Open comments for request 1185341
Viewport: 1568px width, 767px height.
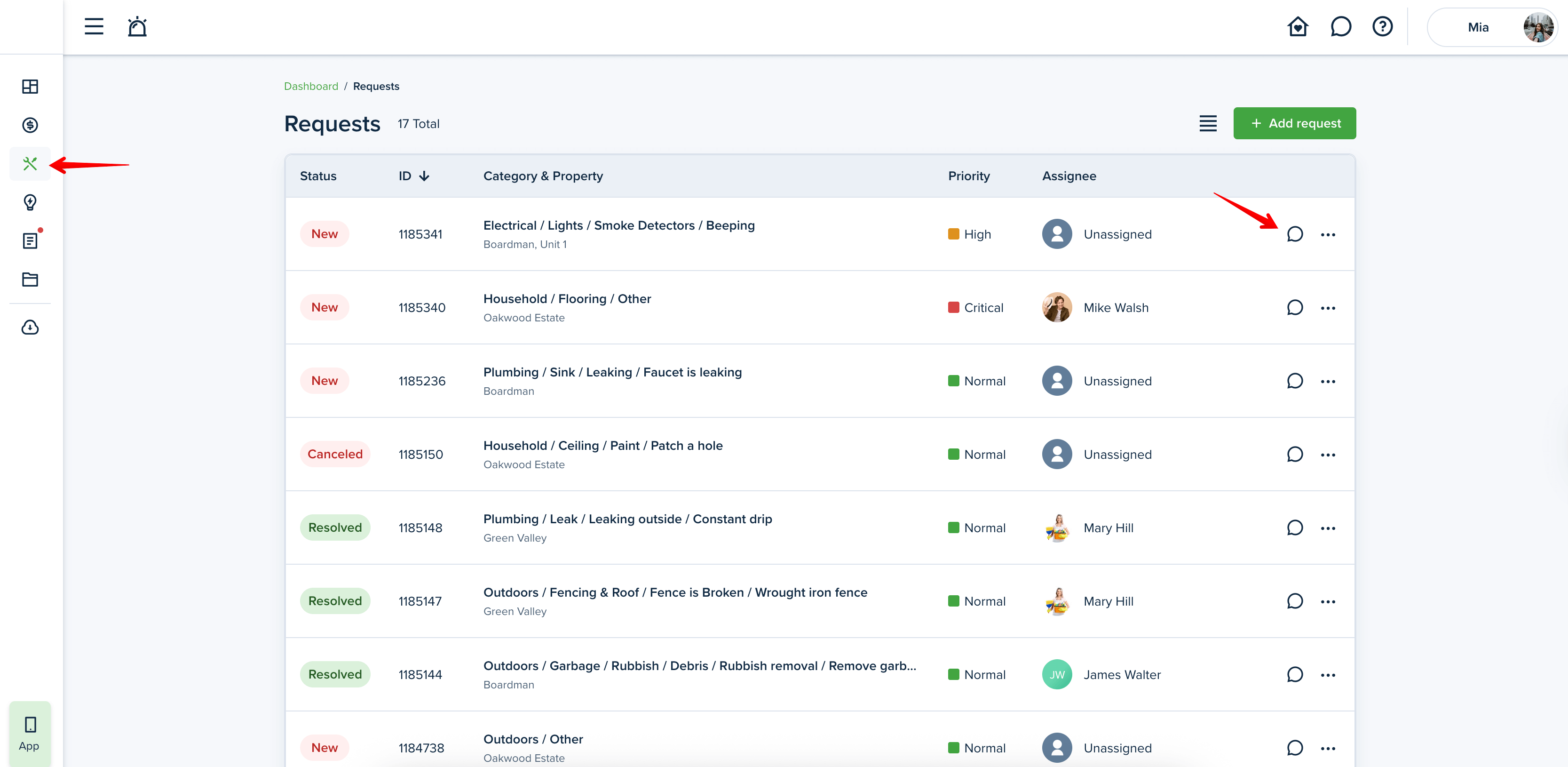pos(1295,234)
